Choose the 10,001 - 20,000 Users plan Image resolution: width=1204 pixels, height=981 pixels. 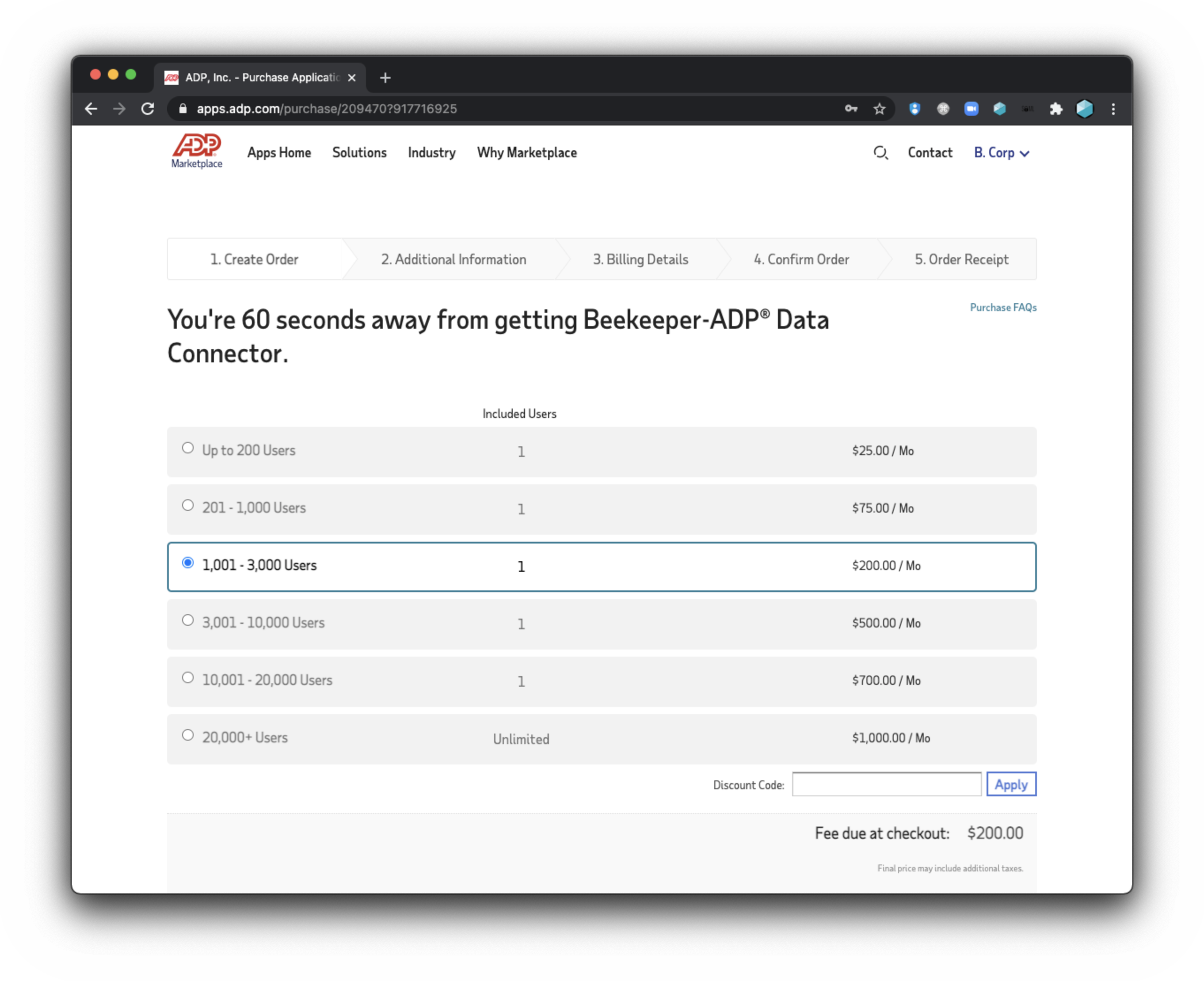(x=188, y=677)
